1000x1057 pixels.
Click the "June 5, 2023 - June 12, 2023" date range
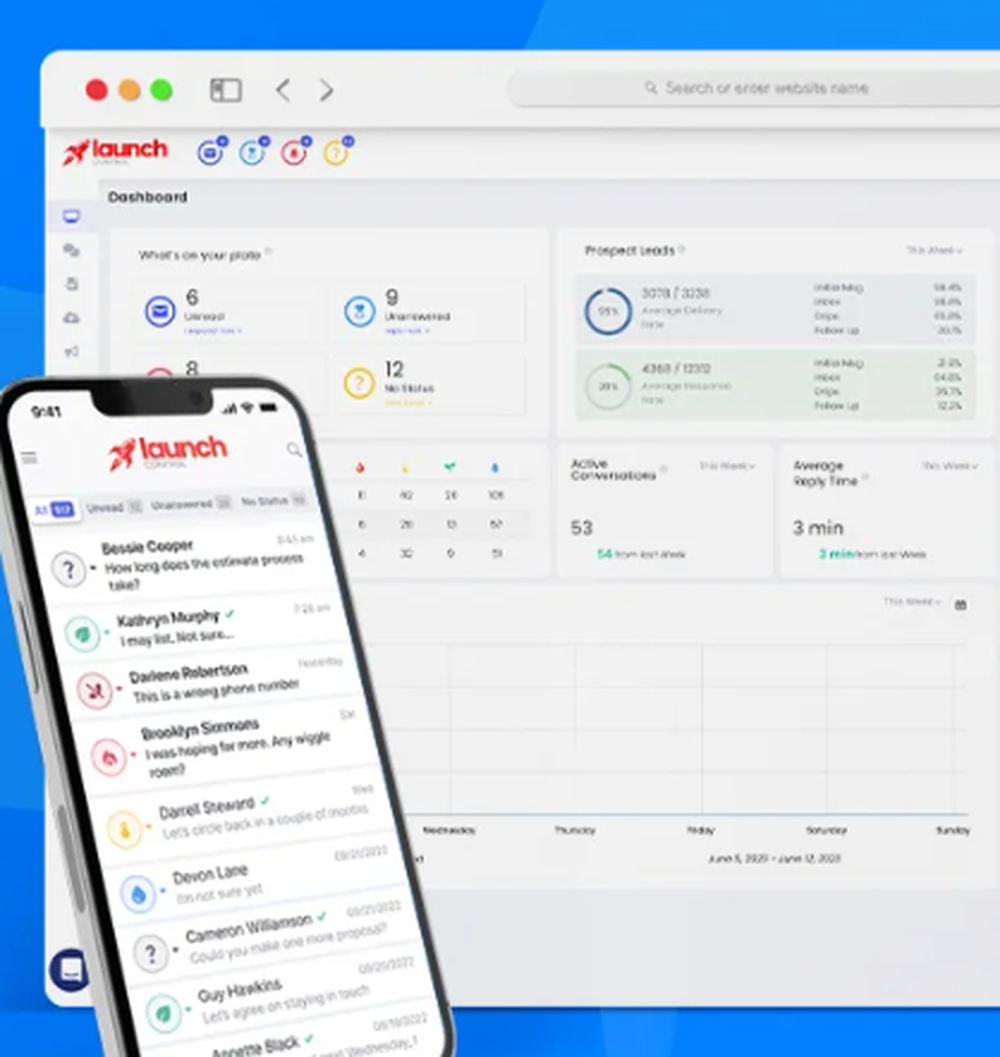click(774, 858)
